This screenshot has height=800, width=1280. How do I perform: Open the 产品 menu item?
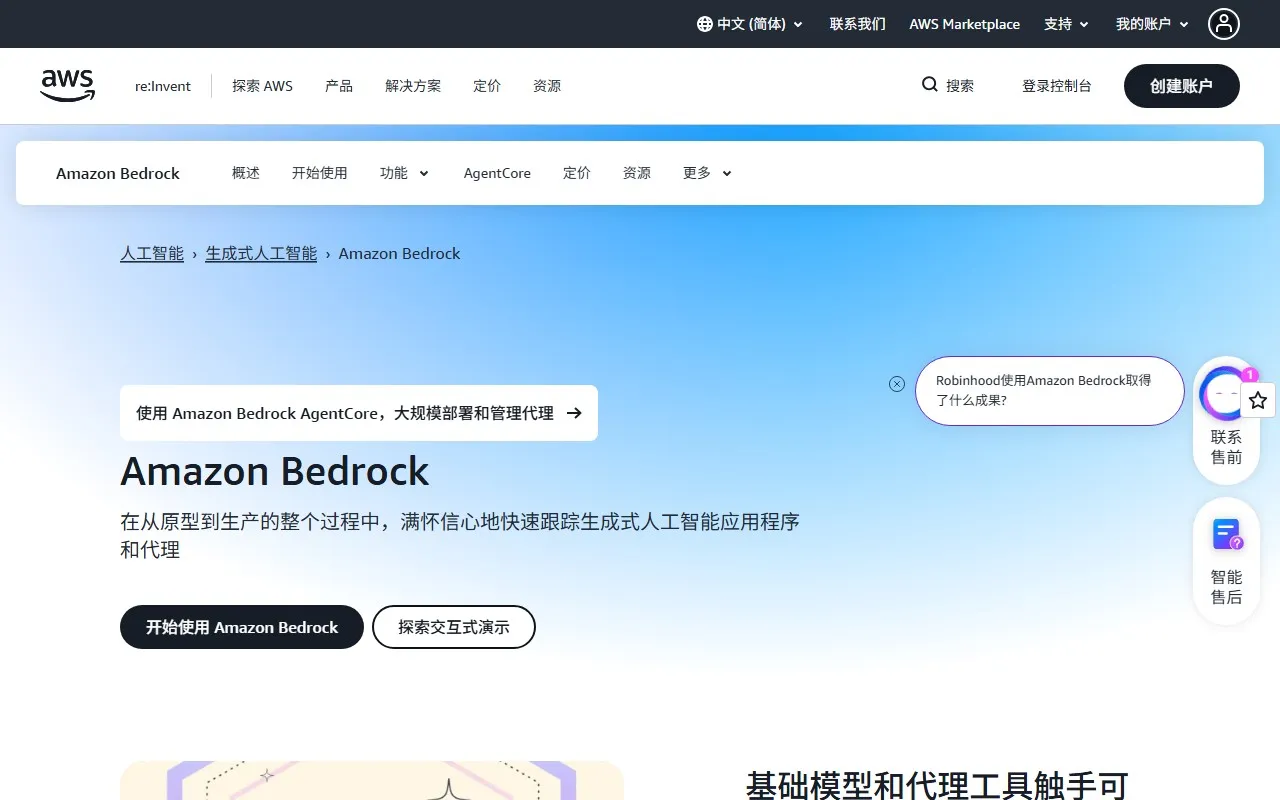pyautogui.click(x=338, y=86)
